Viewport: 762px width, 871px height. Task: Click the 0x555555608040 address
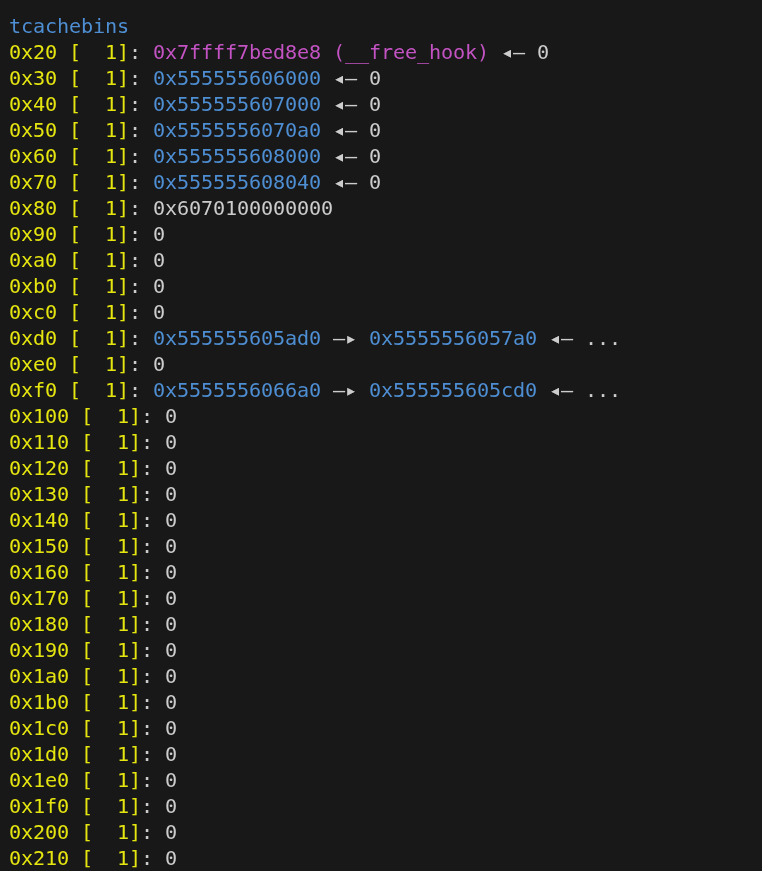point(237,182)
